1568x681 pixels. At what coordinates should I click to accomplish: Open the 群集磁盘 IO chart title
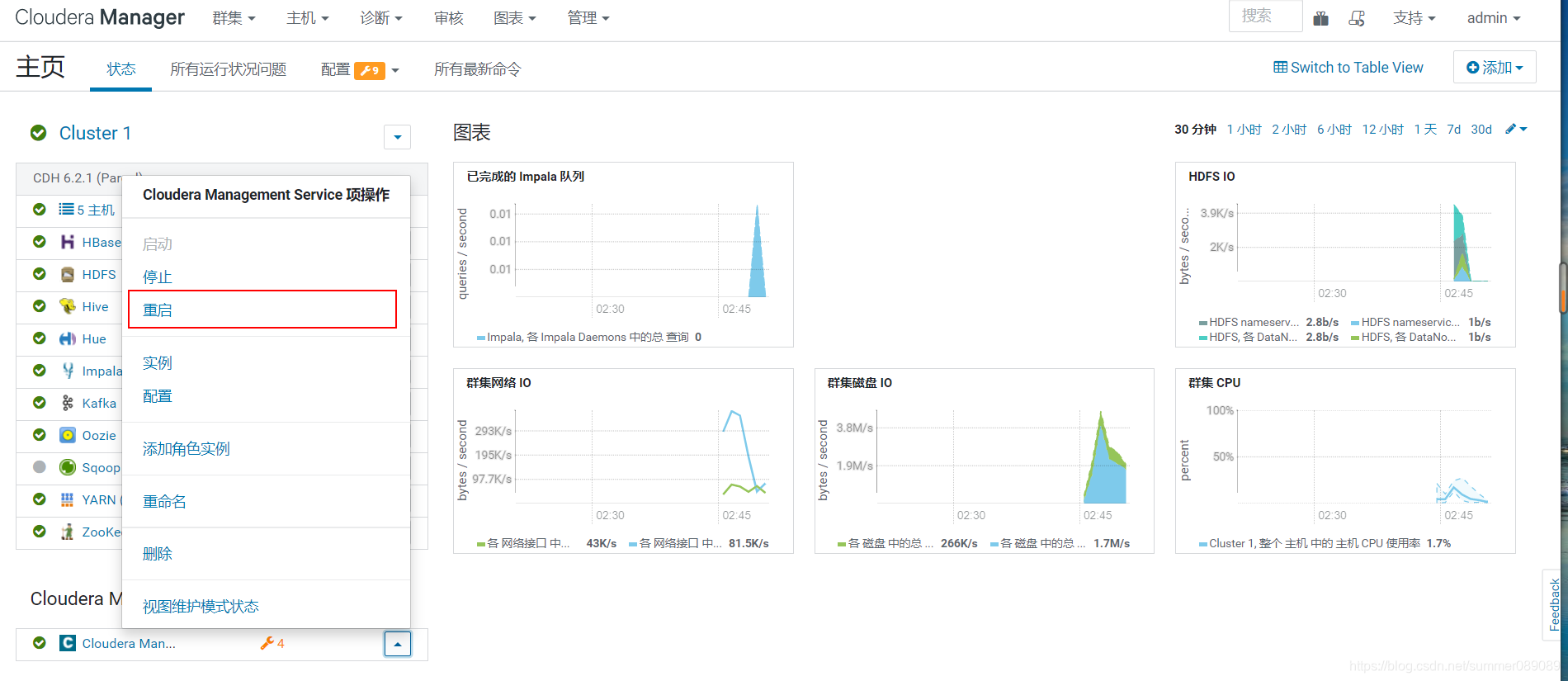859,383
